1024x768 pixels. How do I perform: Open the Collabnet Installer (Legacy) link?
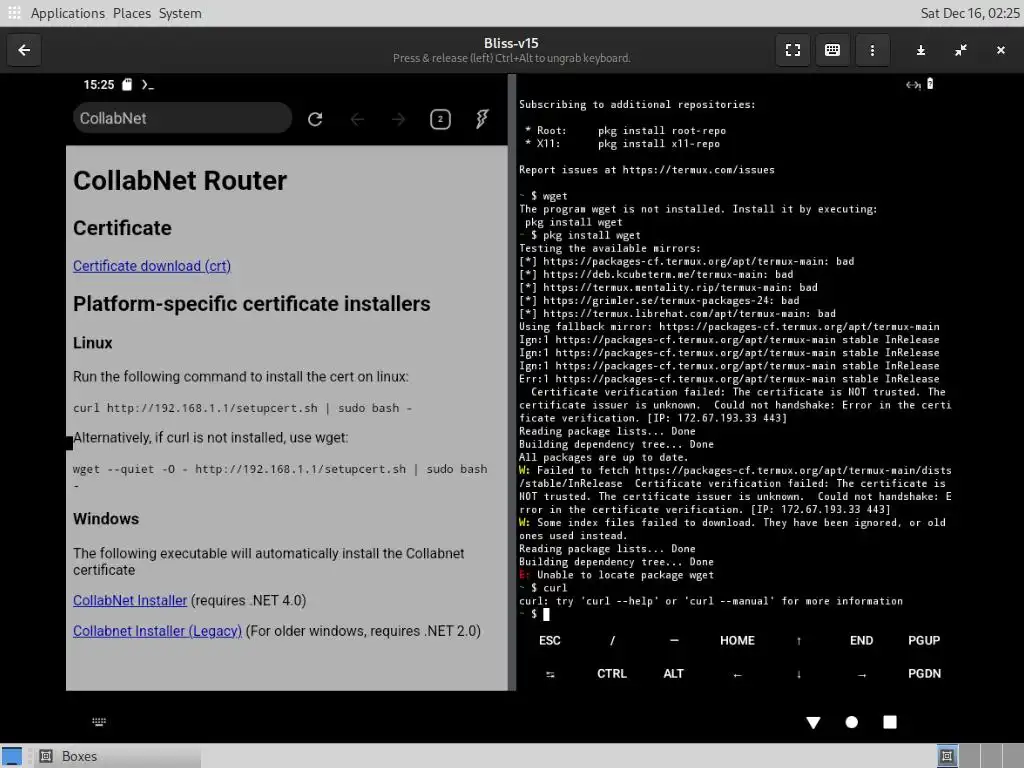[x=157, y=631]
